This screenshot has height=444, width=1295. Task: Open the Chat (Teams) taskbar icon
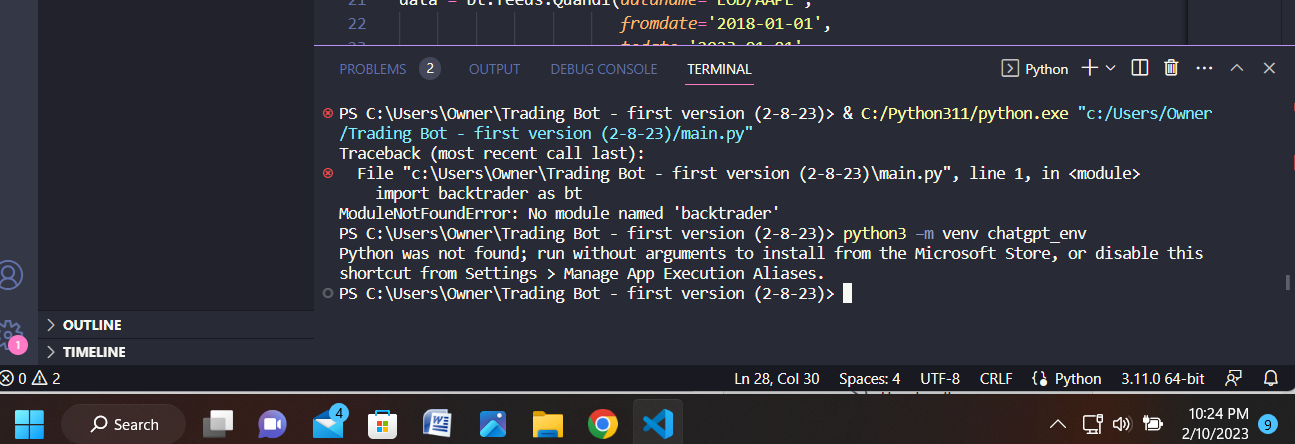pyautogui.click(x=272, y=424)
